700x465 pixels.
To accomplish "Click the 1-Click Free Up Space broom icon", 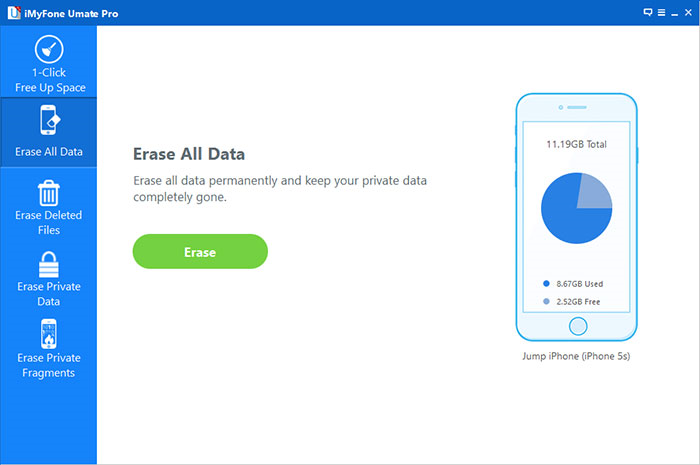I will point(48,50).
